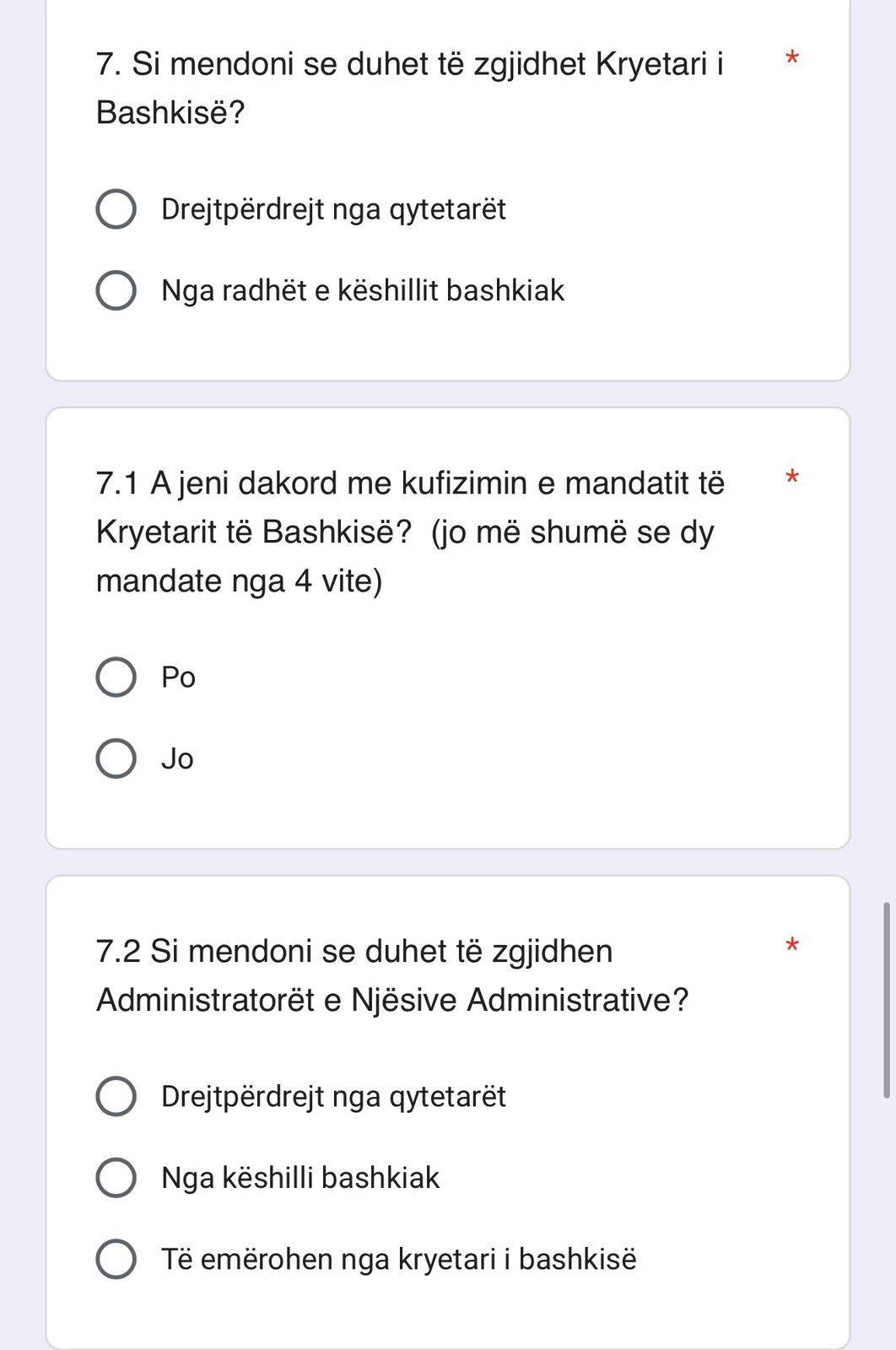Pick 'Të emërohen nga kryetari i bashkisë' radio
Screen dimensions: 896x1350
click(116, 1259)
